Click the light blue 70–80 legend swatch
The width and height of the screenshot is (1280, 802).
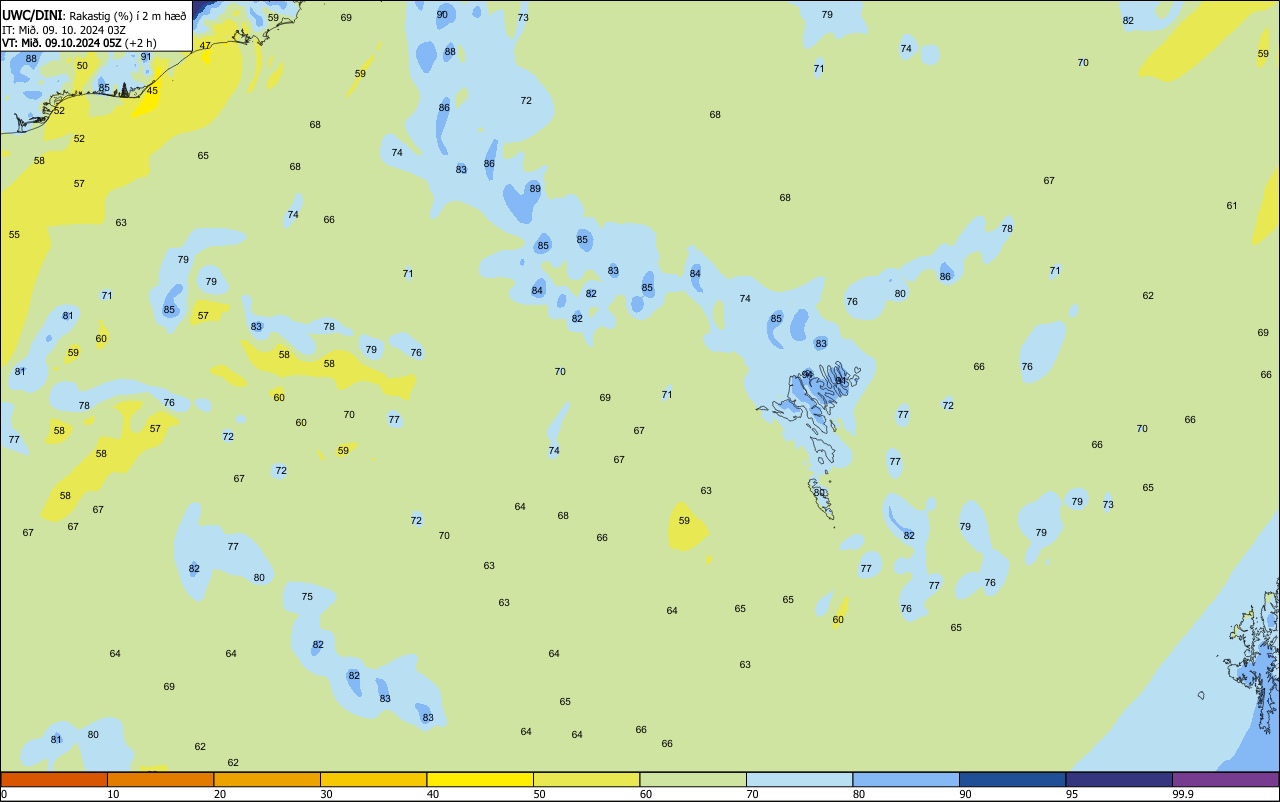click(799, 779)
